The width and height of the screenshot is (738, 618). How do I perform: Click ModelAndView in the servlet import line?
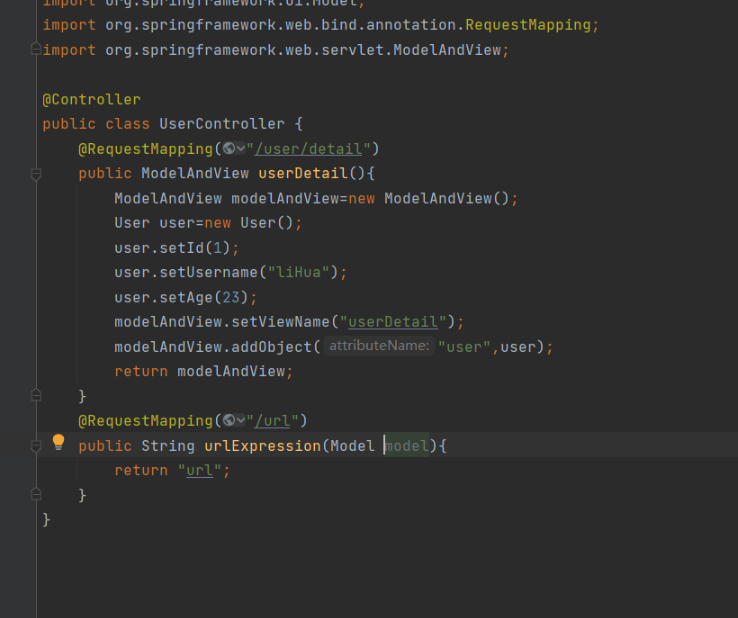click(x=447, y=50)
